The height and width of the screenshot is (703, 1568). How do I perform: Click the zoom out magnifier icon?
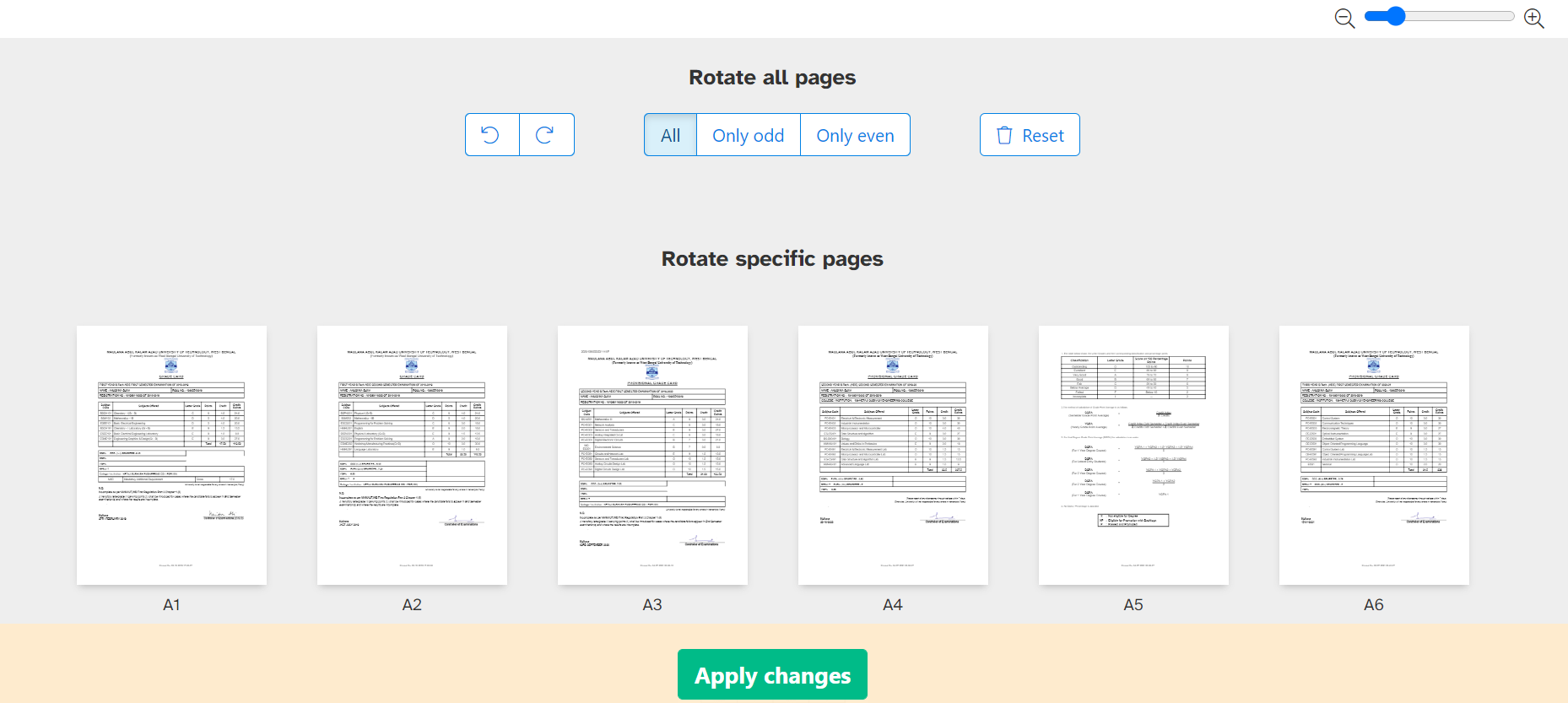[x=1344, y=19]
